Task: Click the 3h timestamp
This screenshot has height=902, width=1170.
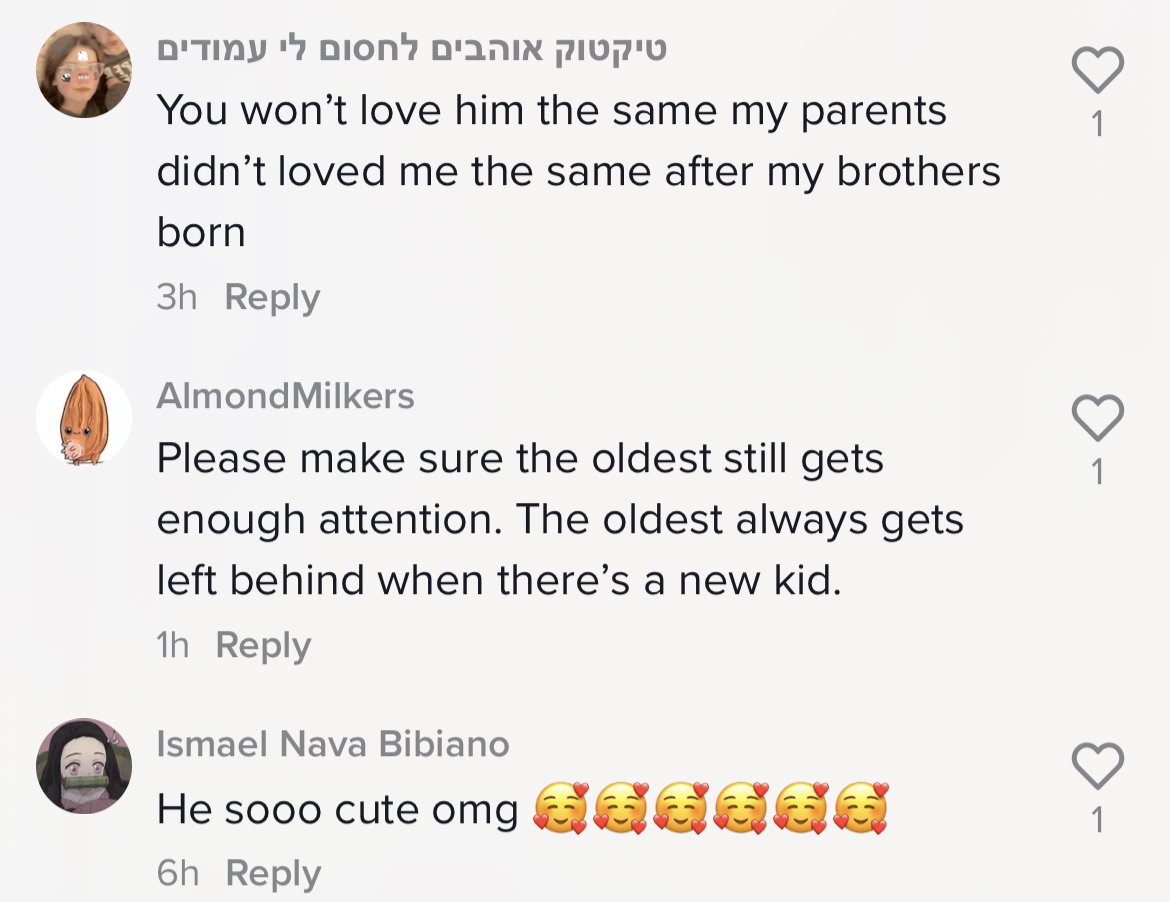Action: click(x=177, y=297)
